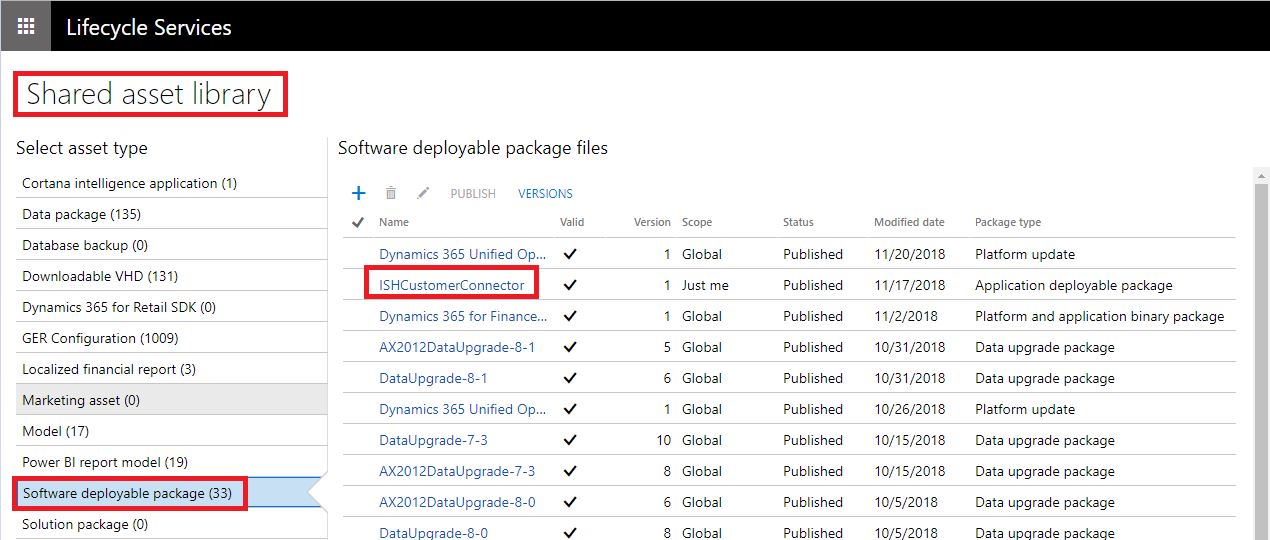Open the AX2012DataUpgrade-7-3 link
The height and width of the screenshot is (540, 1270).
pos(457,471)
